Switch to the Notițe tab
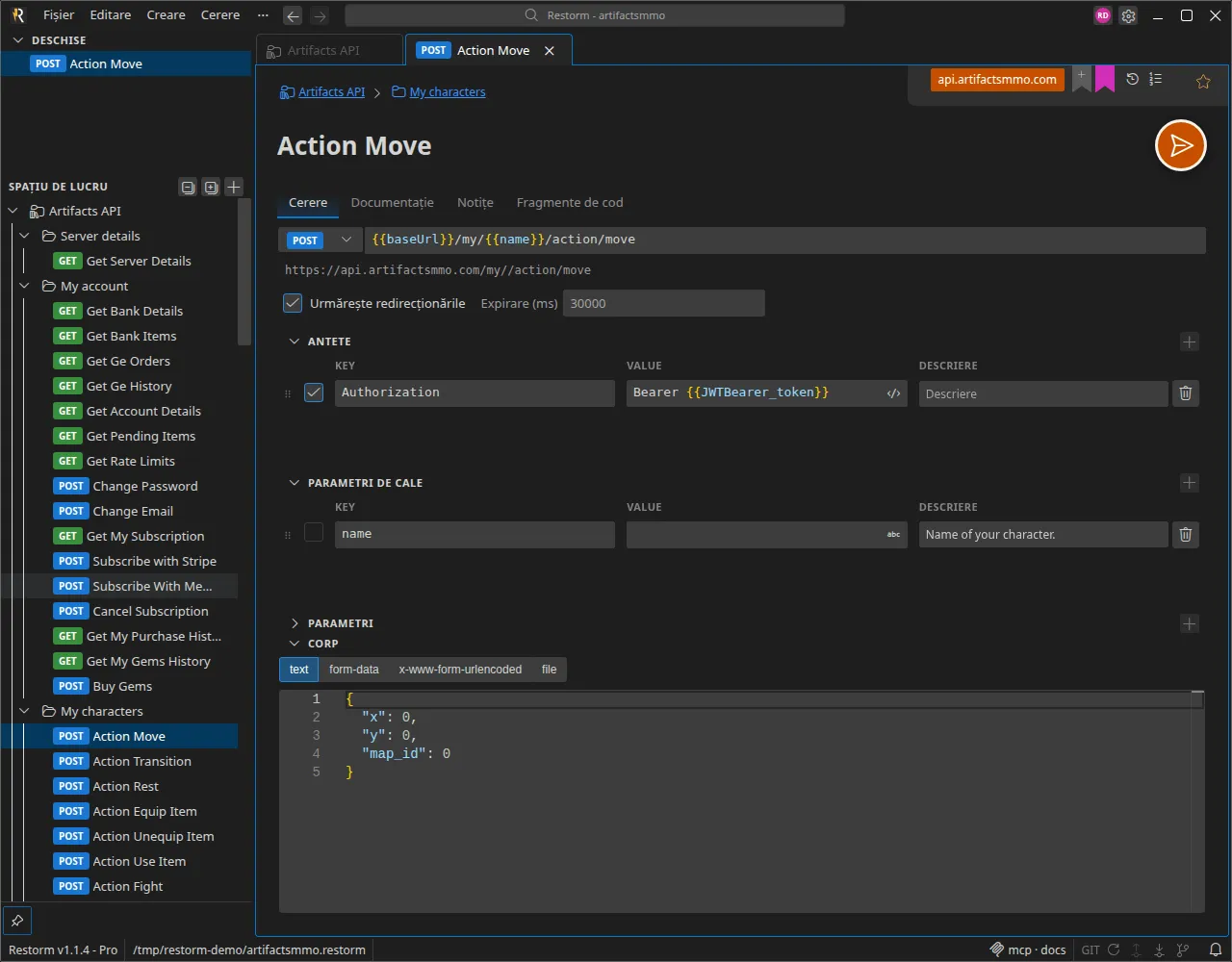This screenshot has height=962, width=1232. point(475,203)
